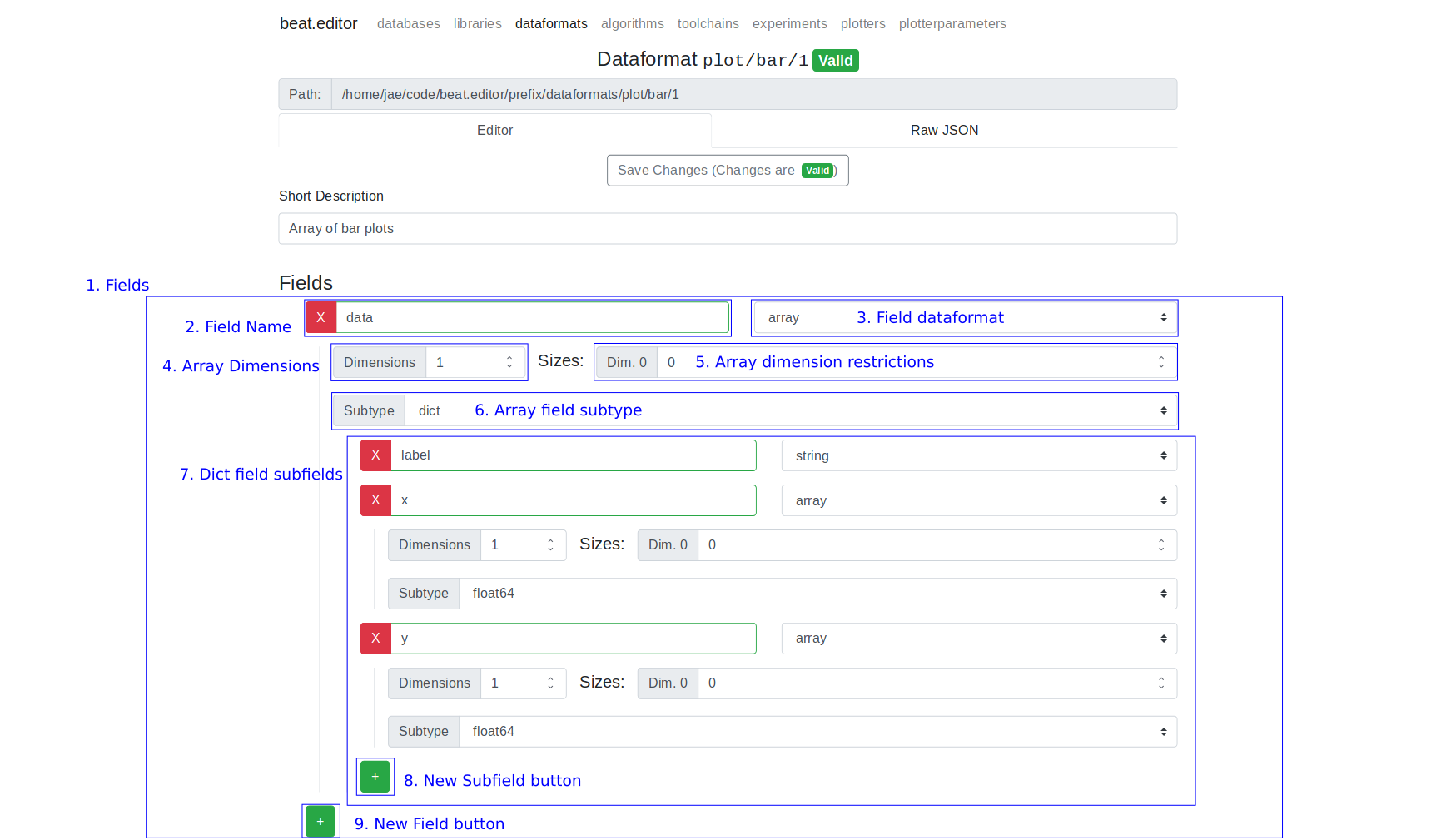Click the data field Dimensions stepper
Viewport: 1456px width, 840px height.
pyautogui.click(x=509, y=362)
